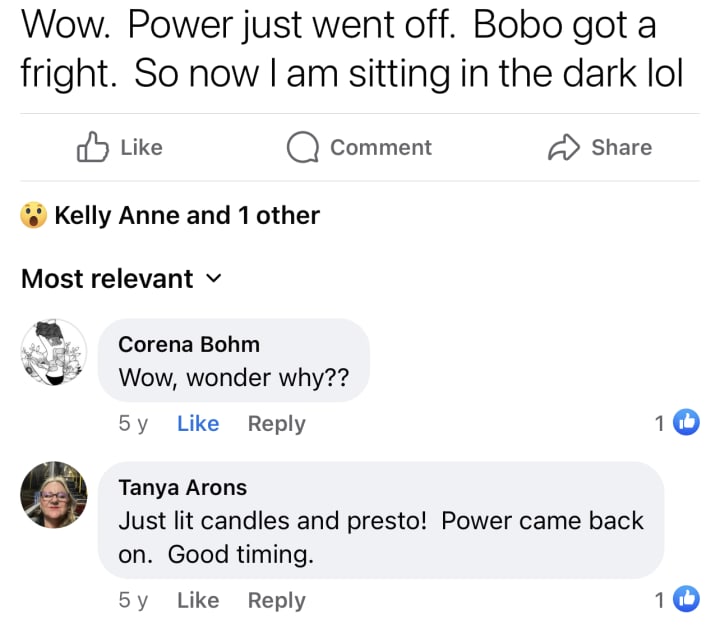Like Corena Bohm's comment
720x633 pixels.
(x=197, y=423)
